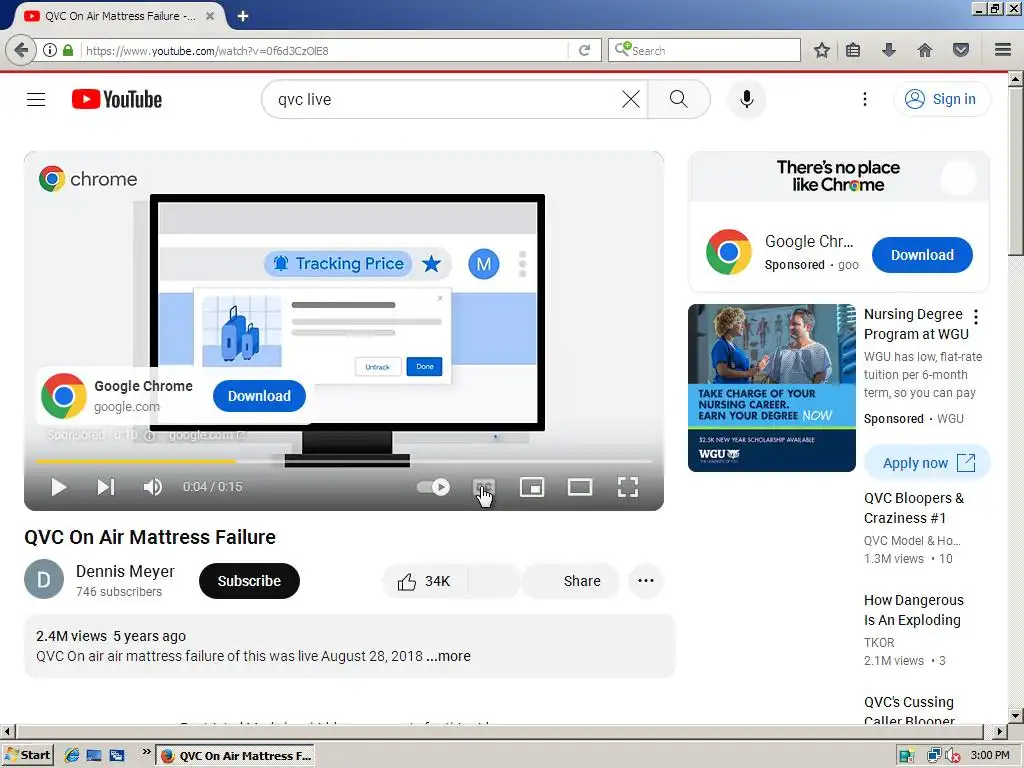
Task: Click Apply now for WGU ad
Action: pos(927,463)
